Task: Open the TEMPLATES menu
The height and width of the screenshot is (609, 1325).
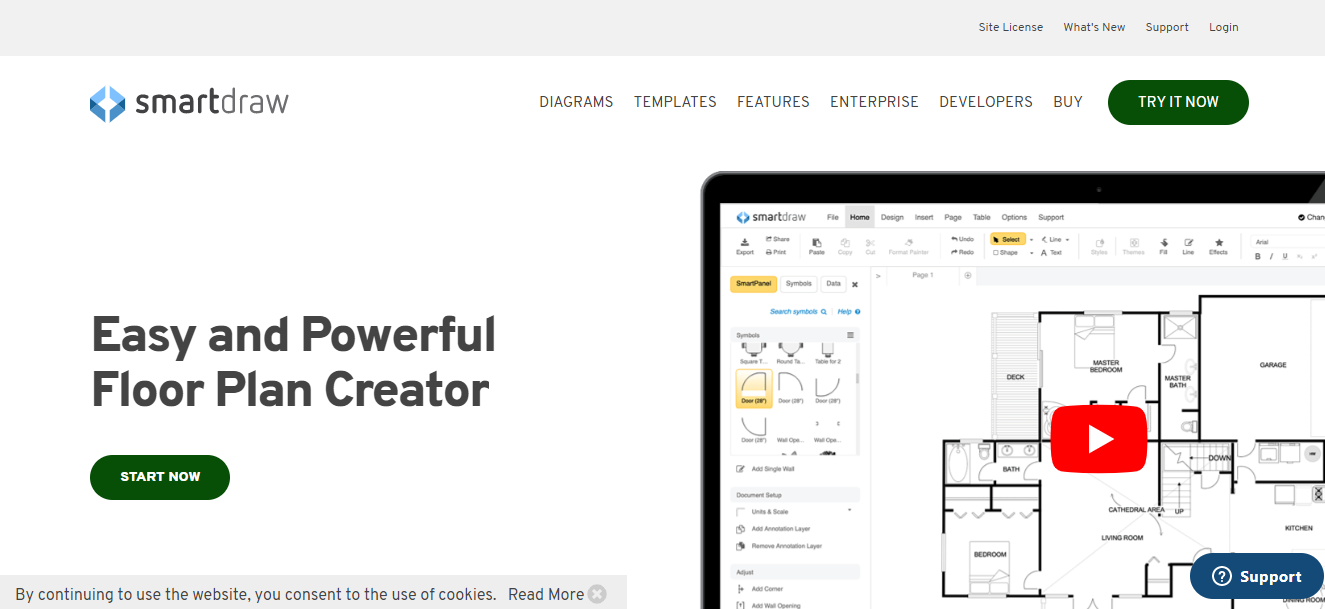Action: pyautogui.click(x=675, y=102)
